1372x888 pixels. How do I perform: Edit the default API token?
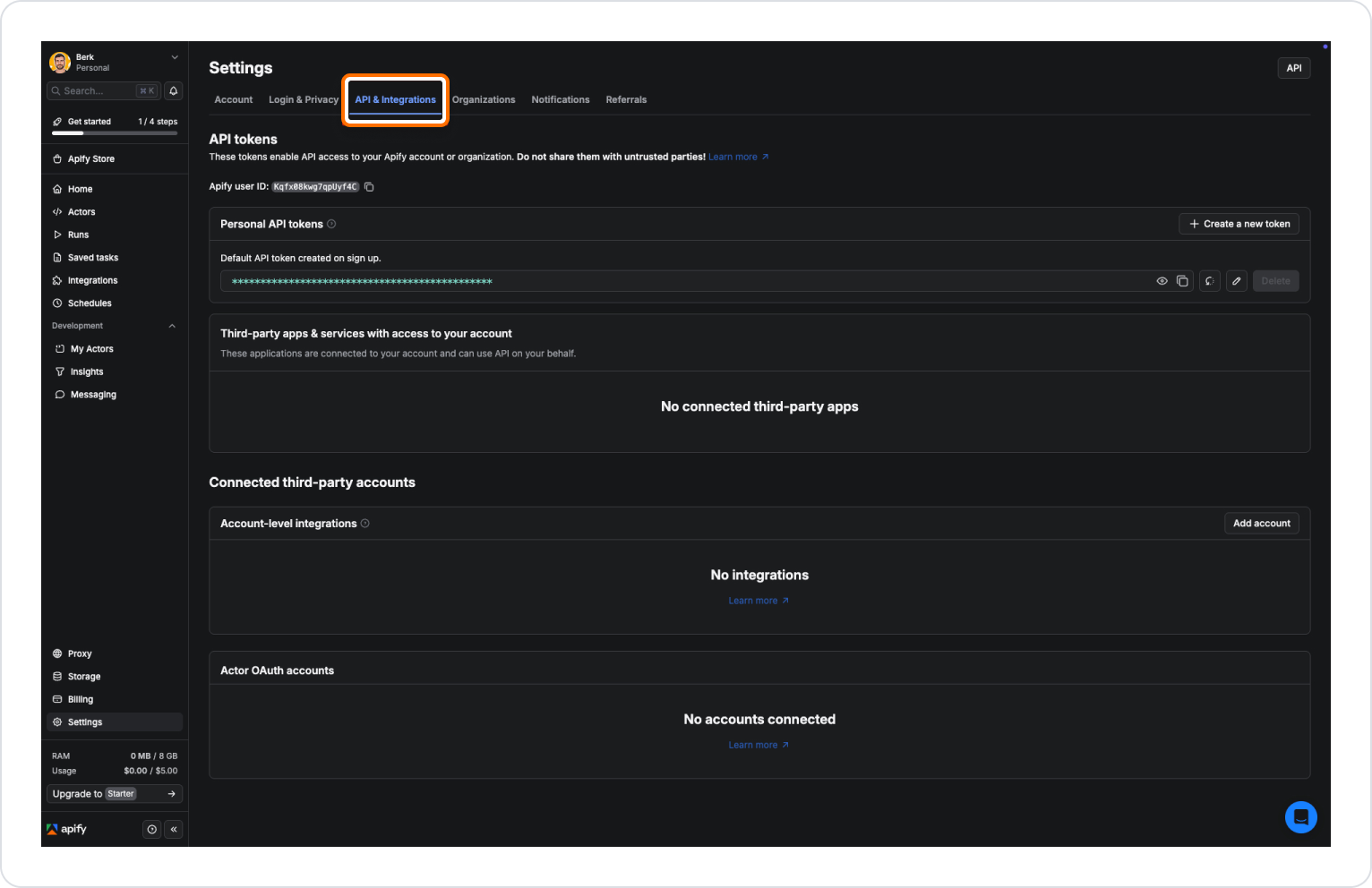(1237, 281)
